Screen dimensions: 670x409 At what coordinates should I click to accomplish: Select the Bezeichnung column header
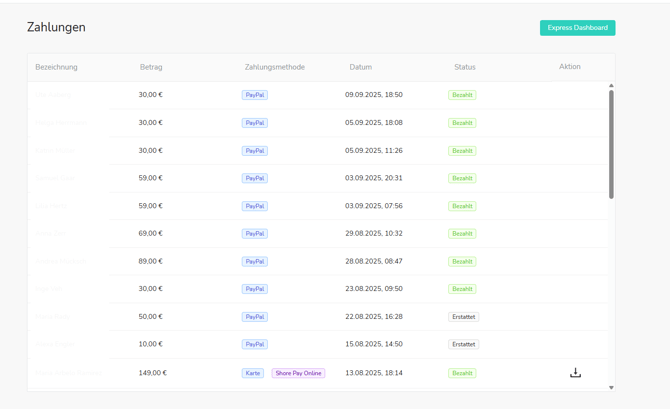pos(56,67)
